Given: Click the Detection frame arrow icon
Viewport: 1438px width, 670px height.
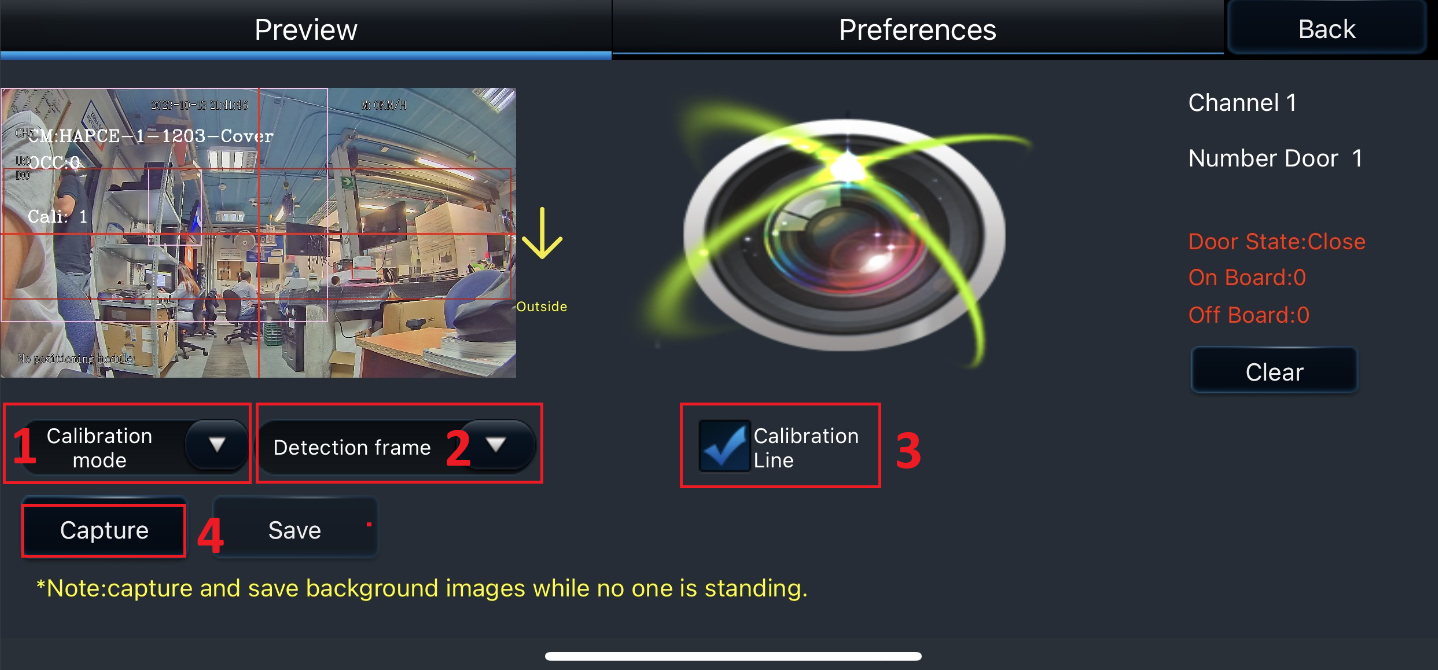Looking at the screenshot, I should [496, 445].
